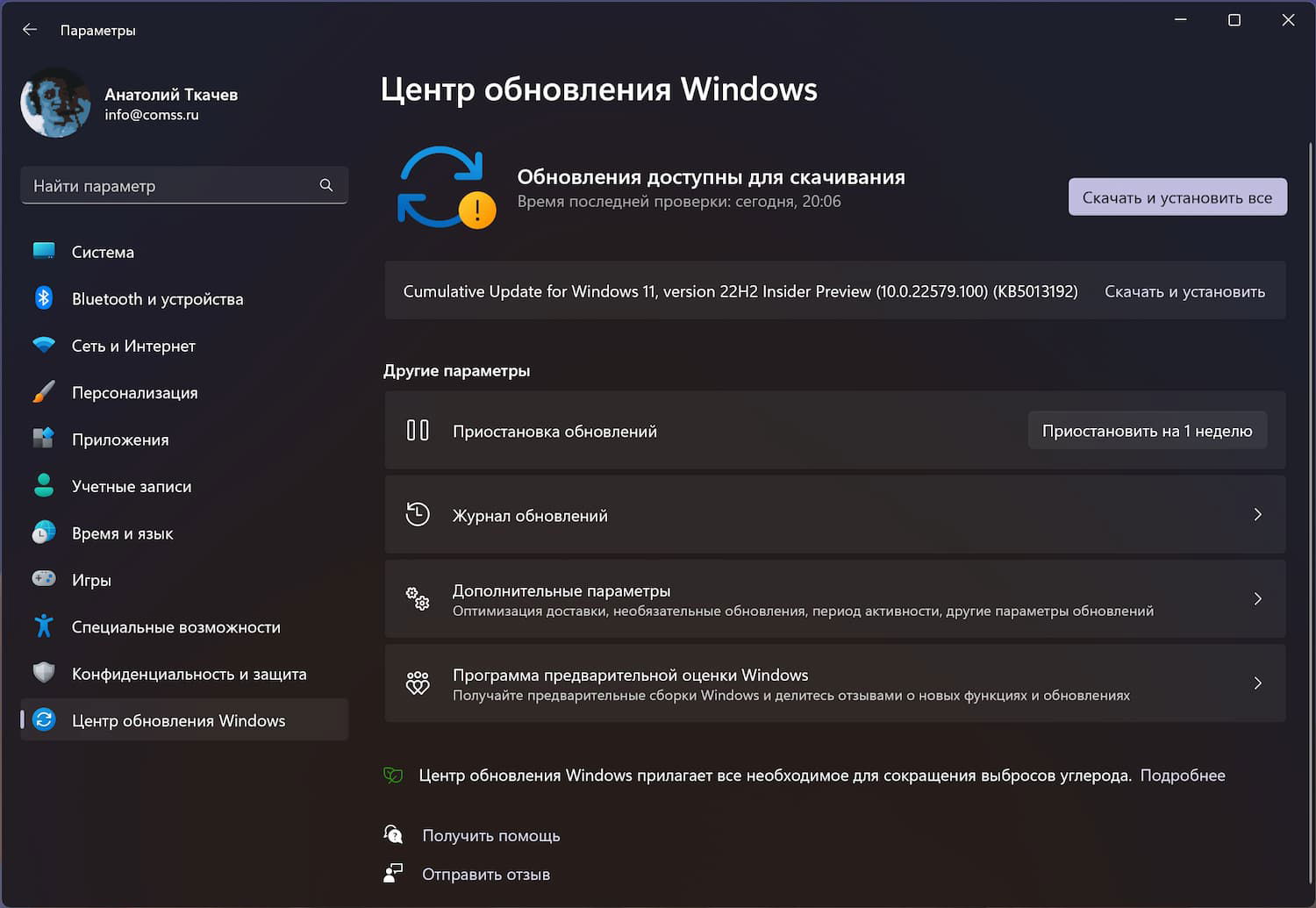Expand Дополнительные параметры chevron

click(x=1258, y=599)
